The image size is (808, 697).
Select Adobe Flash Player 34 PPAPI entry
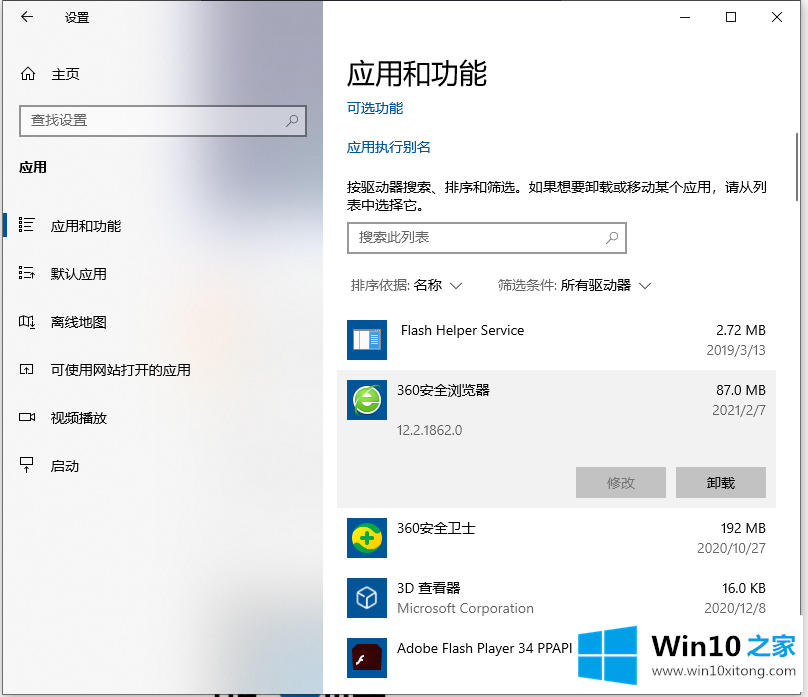(x=484, y=648)
